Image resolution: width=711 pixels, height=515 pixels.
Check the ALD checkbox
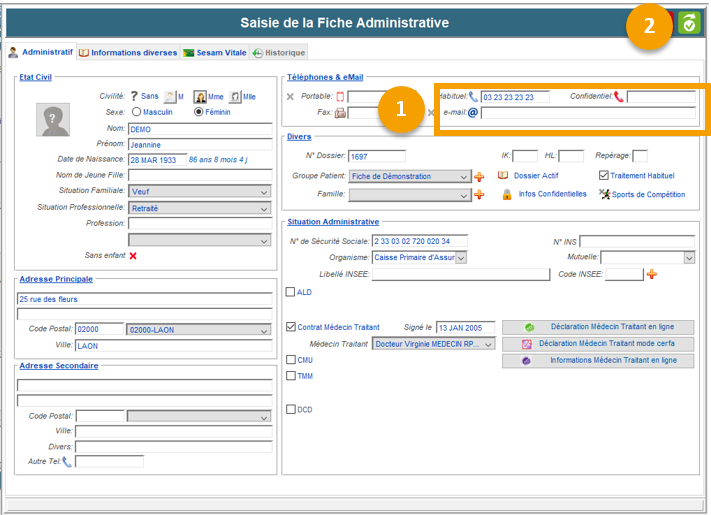pyautogui.click(x=291, y=292)
